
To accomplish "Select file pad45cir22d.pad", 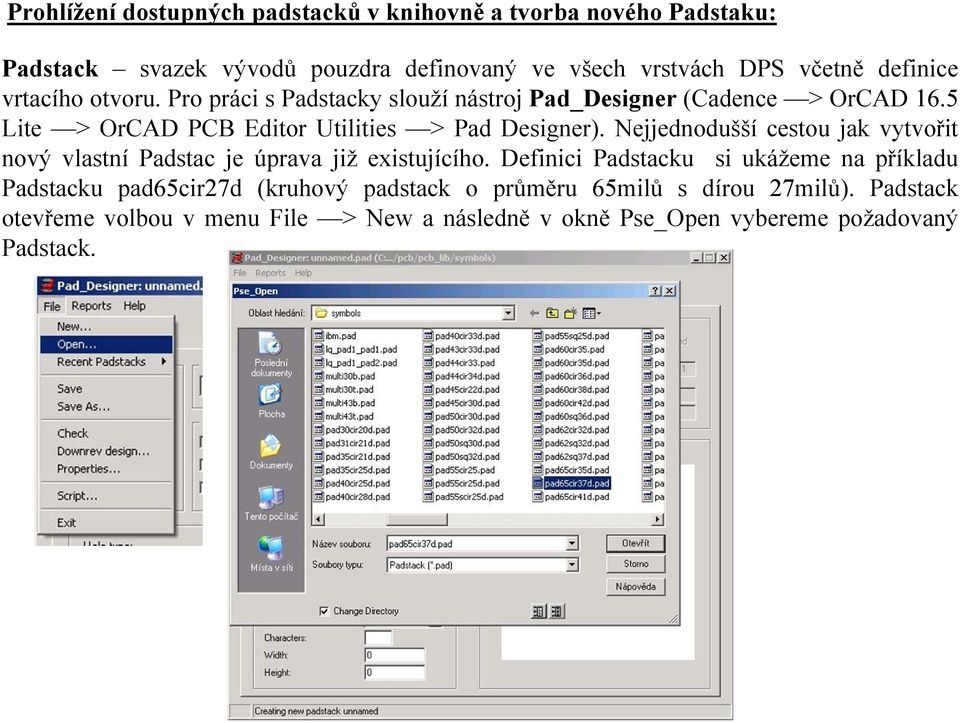I will [462, 389].
